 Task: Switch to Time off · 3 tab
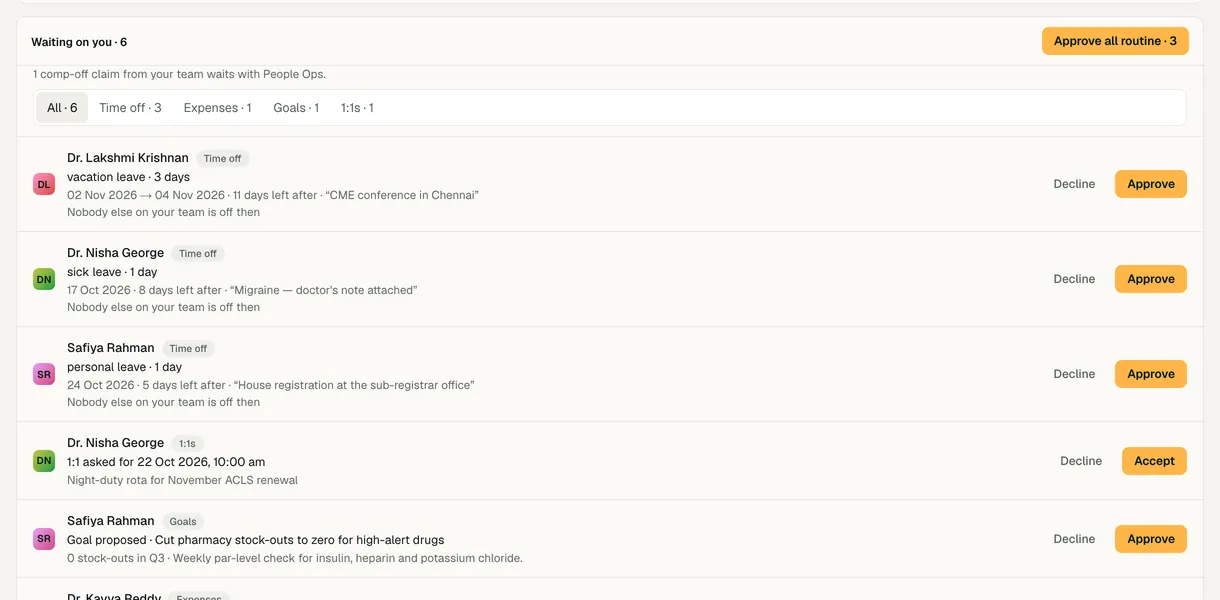pos(130,108)
